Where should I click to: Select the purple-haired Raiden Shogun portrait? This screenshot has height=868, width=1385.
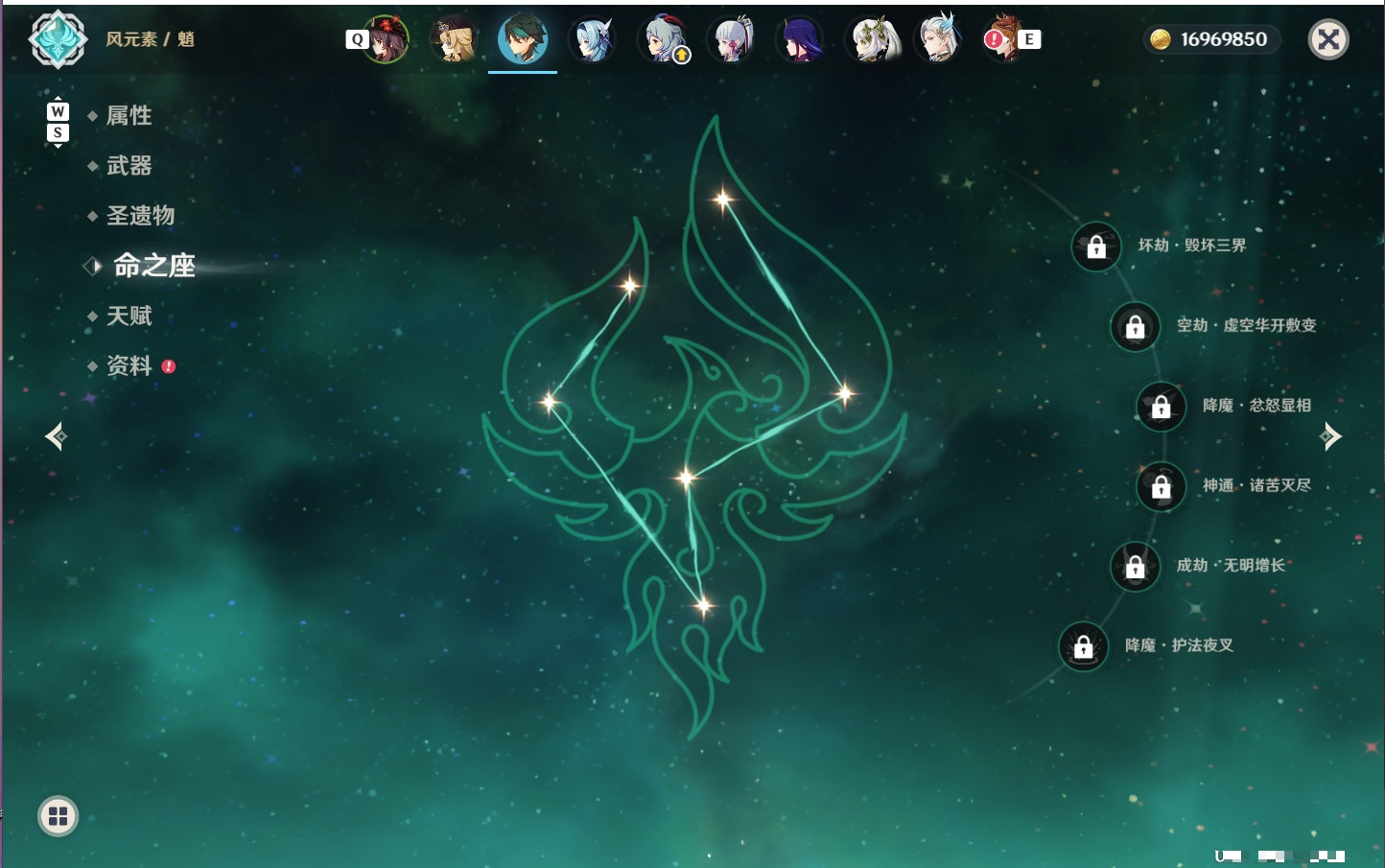pyautogui.click(x=800, y=39)
